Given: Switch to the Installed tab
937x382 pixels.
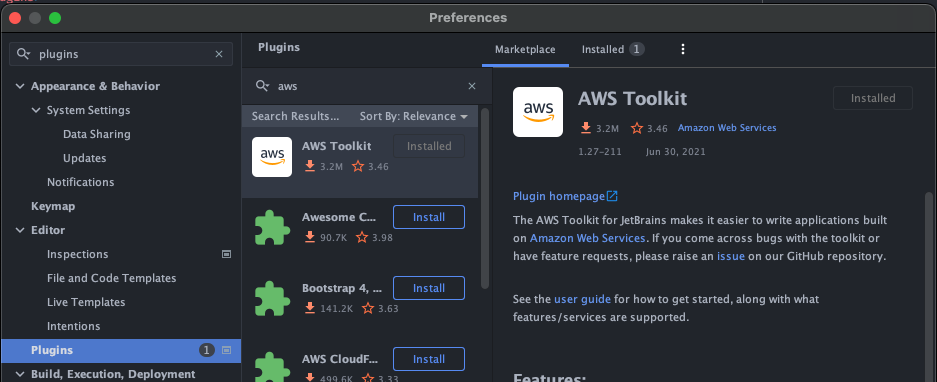Looking at the screenshot, I should [x=613, y=50].
